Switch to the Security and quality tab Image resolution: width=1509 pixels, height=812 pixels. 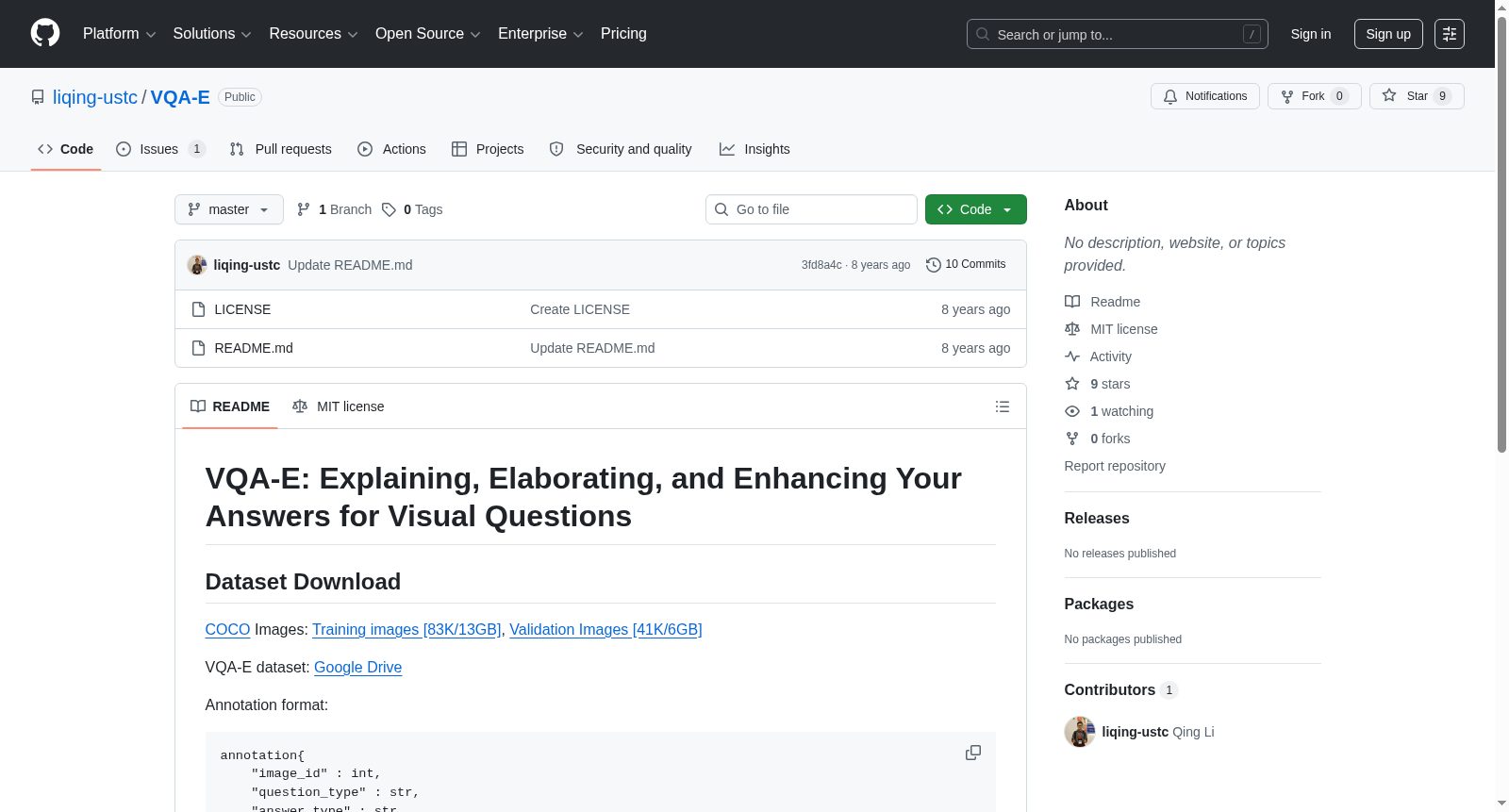(x=621, y=149)
